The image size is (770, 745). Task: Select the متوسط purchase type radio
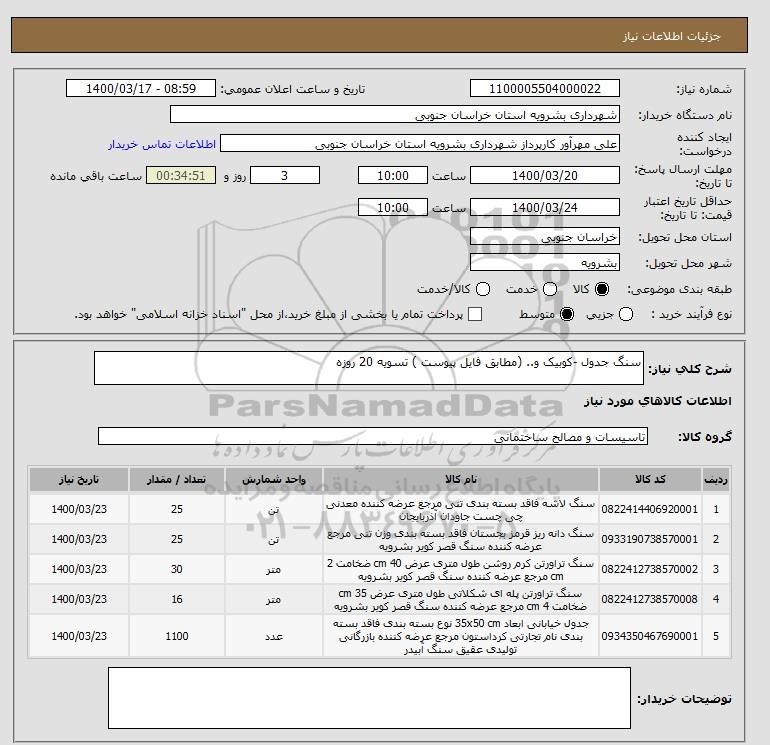click(x=567, y=314)
